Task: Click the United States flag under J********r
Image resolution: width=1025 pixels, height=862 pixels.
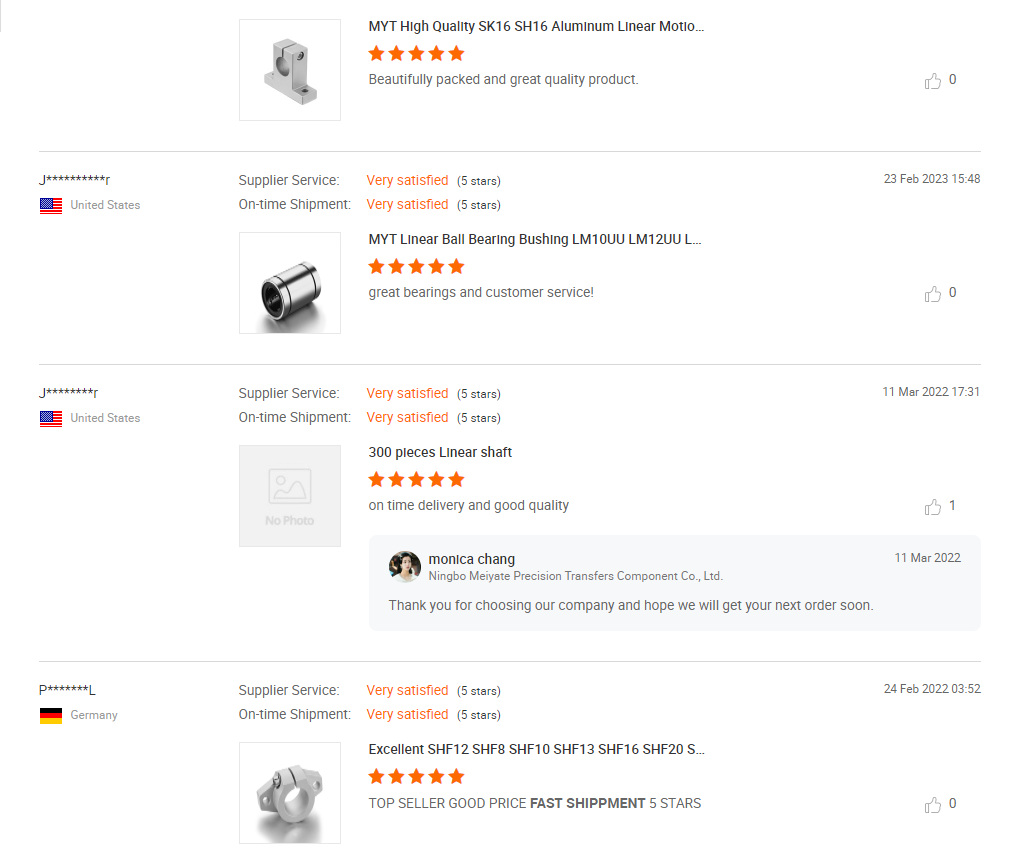Action: (x=51, y=419)
